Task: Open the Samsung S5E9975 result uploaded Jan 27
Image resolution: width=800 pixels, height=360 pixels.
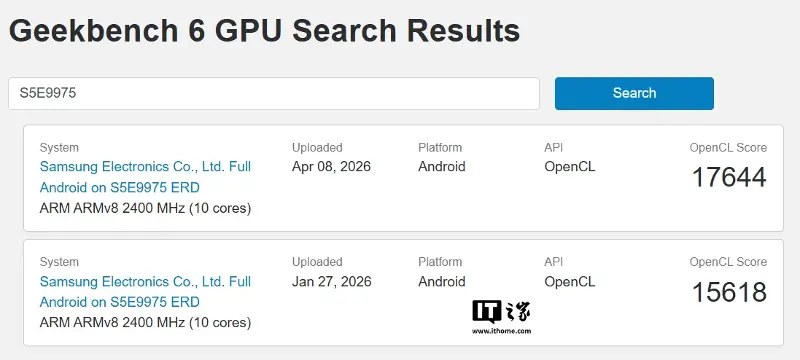Action: [145, 292]
